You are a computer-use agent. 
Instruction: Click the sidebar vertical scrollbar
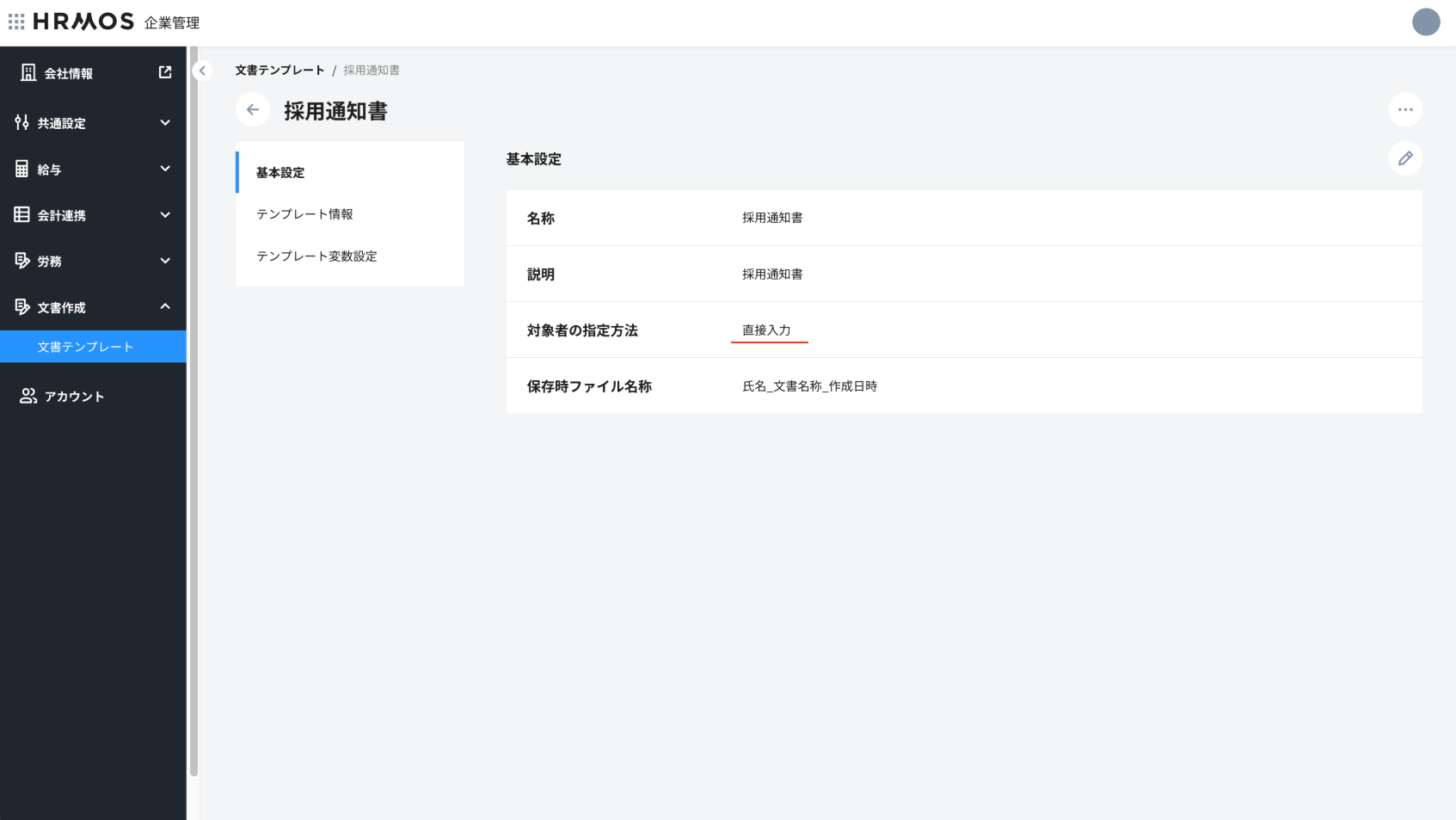[x=194, y=413]
